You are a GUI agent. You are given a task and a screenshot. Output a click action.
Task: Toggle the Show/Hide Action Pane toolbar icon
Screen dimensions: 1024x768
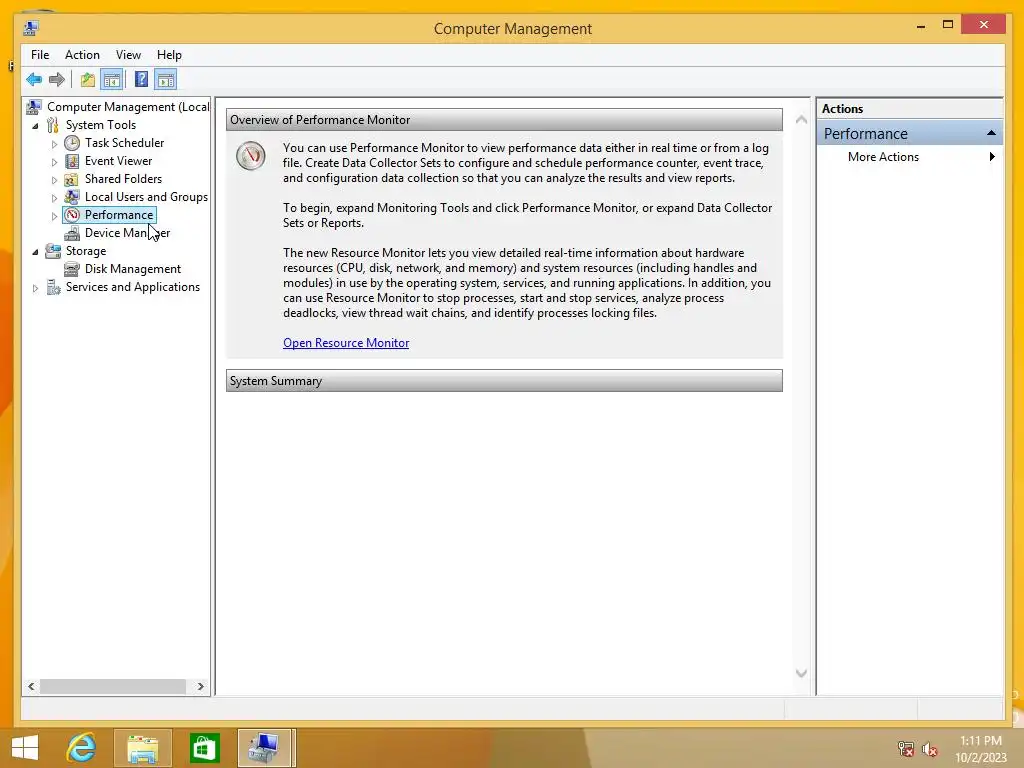[166, 80]
